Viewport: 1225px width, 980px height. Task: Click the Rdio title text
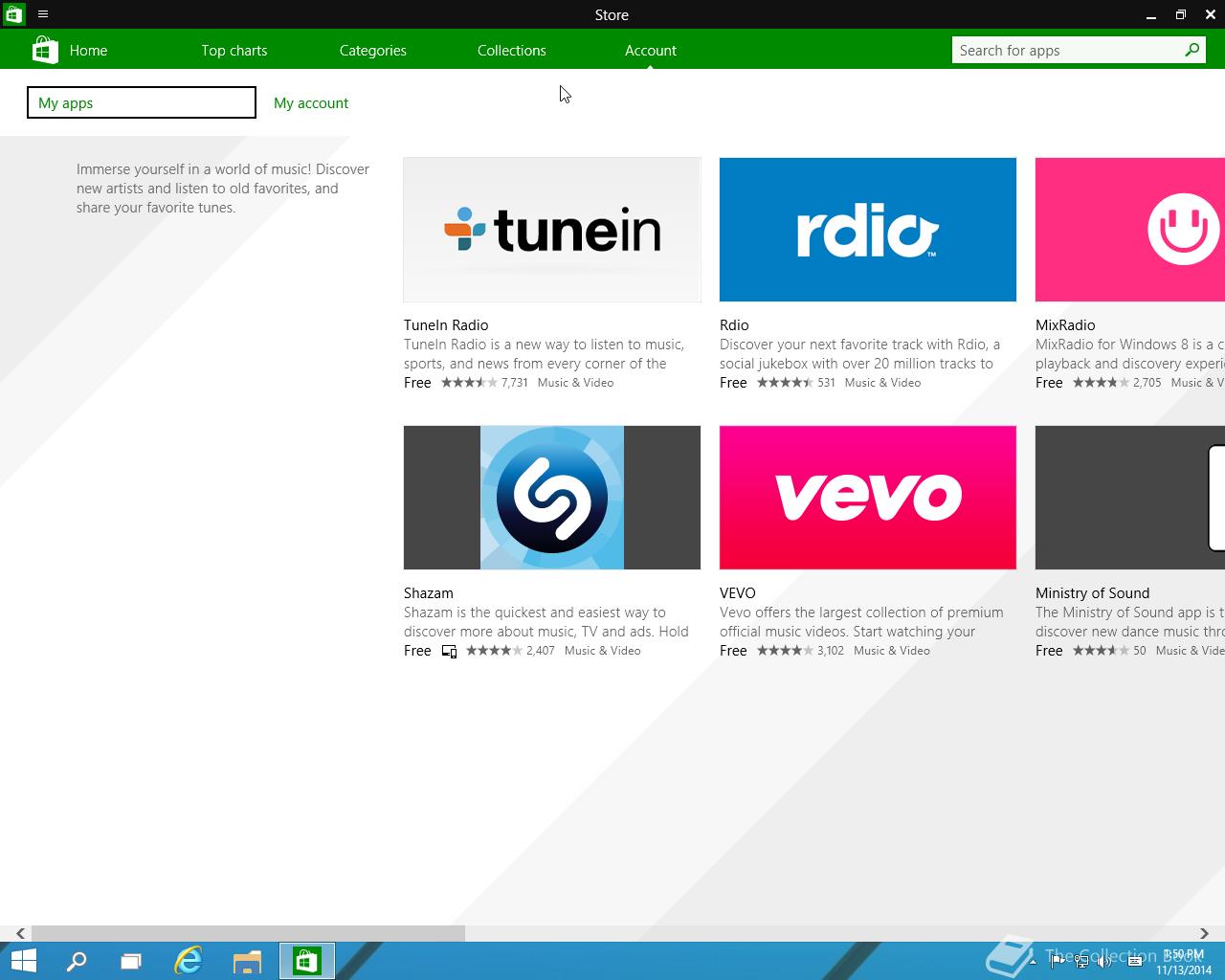(734, 325)
